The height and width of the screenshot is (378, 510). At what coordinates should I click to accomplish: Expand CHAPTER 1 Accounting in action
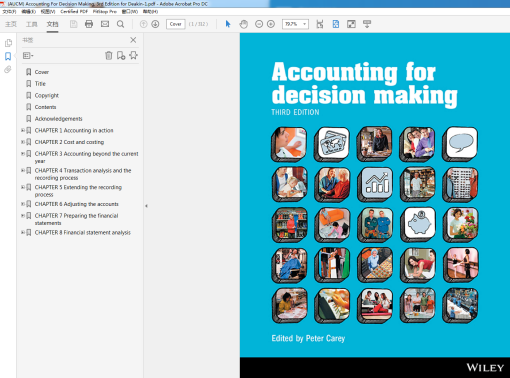23,130
